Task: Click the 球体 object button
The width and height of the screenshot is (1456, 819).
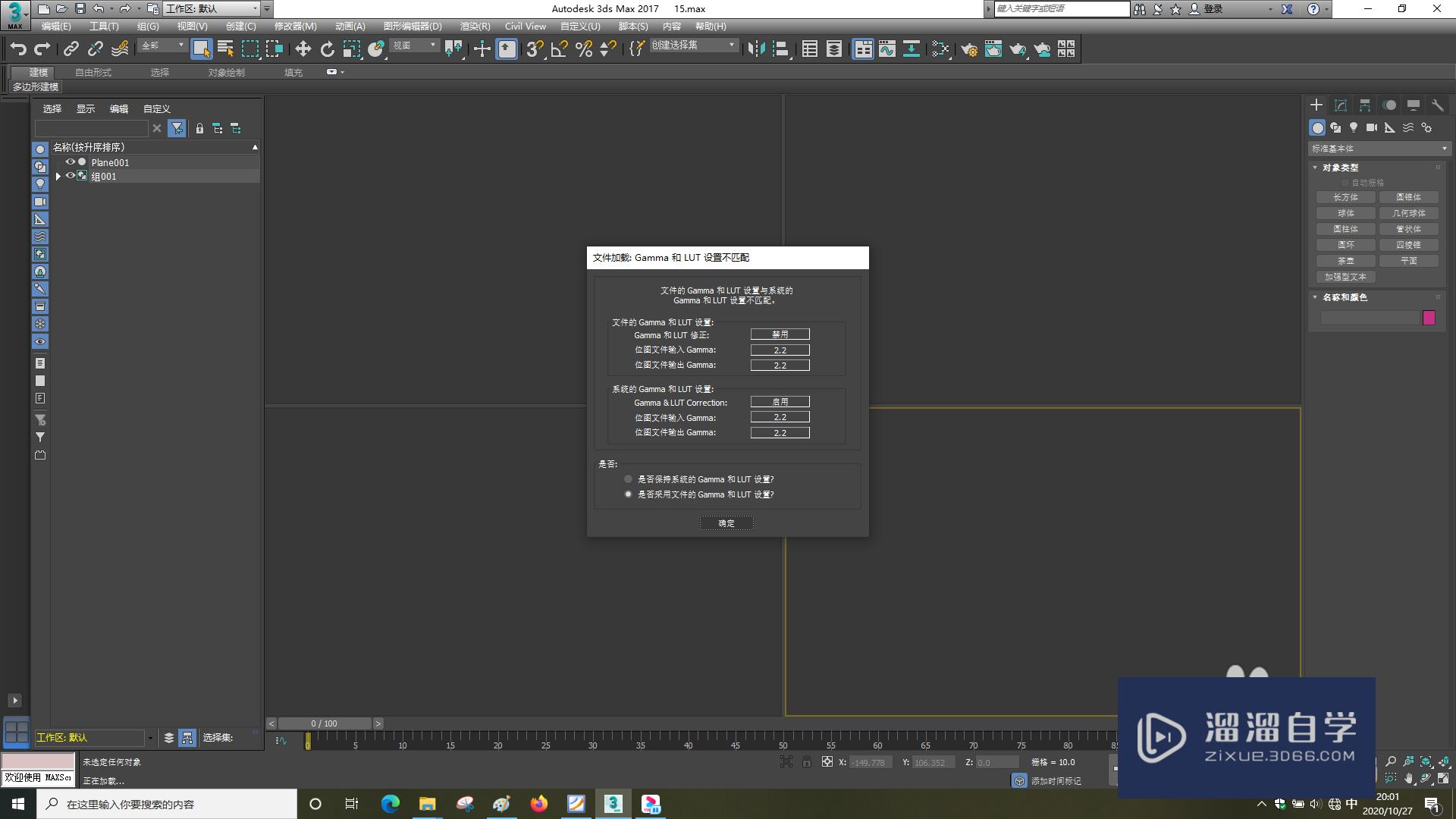Action: [1346, 213]
